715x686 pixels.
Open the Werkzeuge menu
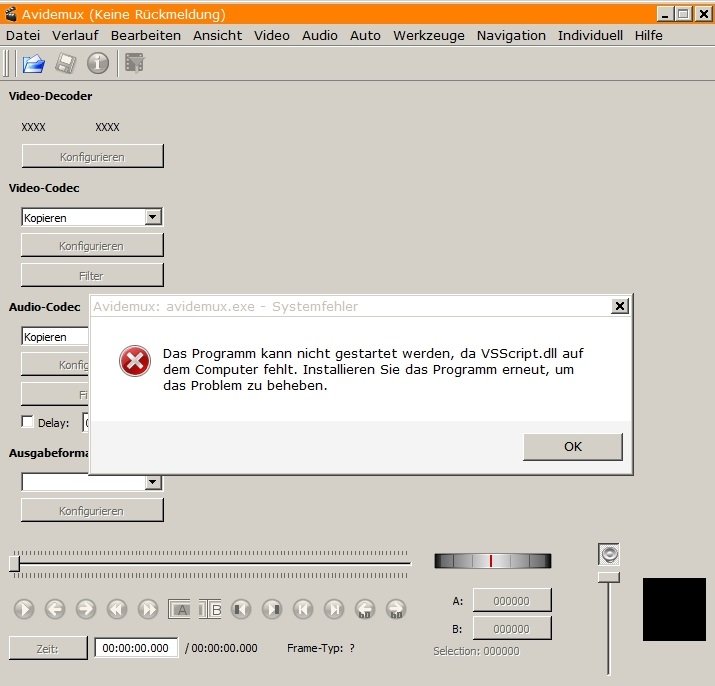429,36
